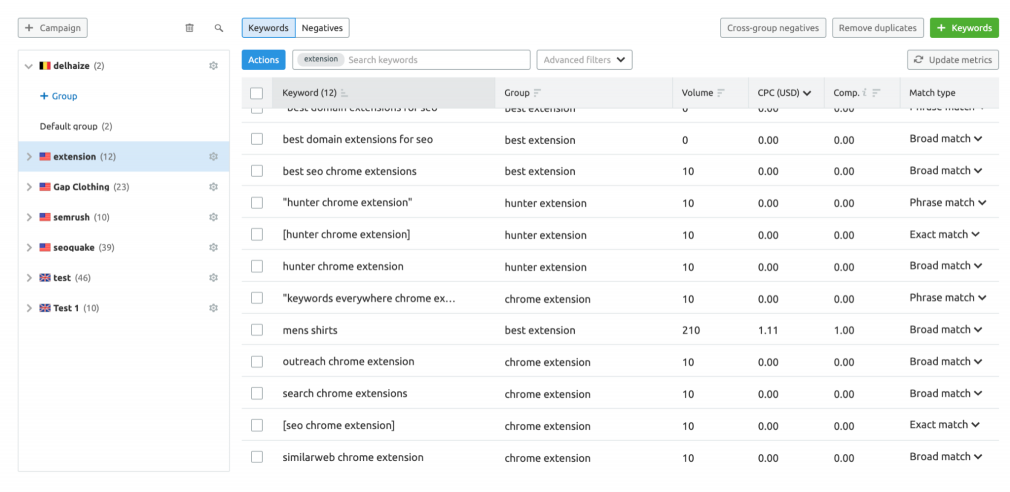Viewport: 1010px width, 492px height.
Task: Change match type for [seo chrome extension] row
Action: point(944,425)
